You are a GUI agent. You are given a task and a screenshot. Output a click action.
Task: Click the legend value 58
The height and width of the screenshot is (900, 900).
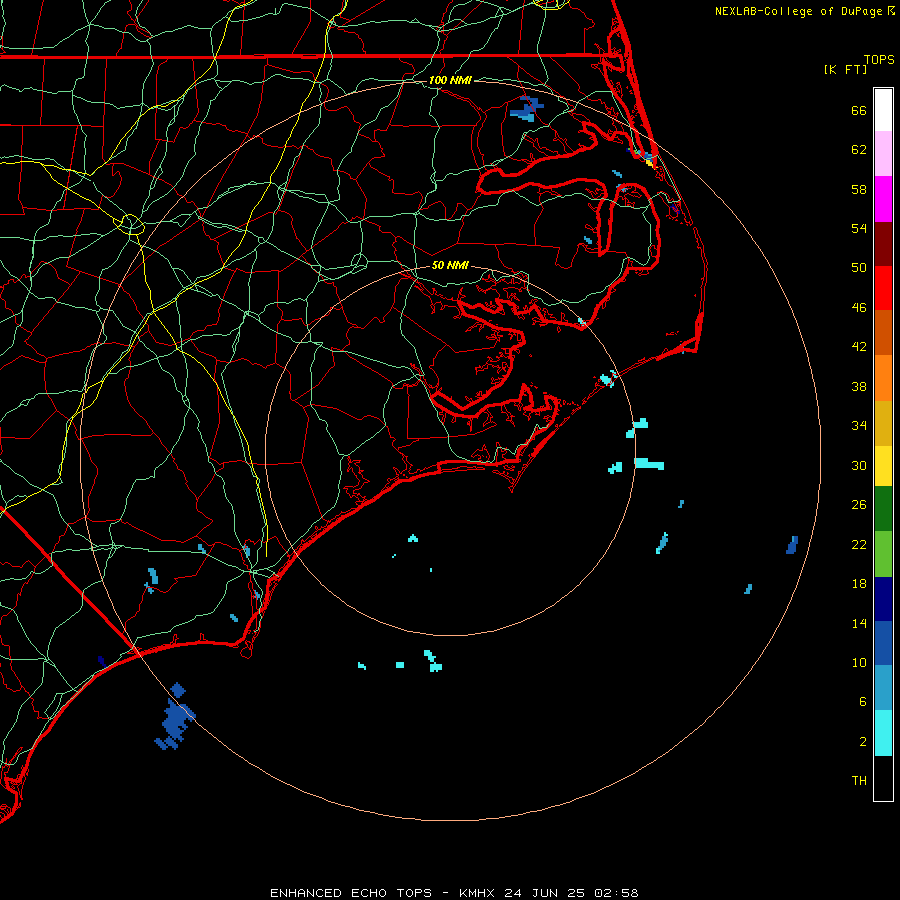click(859, 189)
